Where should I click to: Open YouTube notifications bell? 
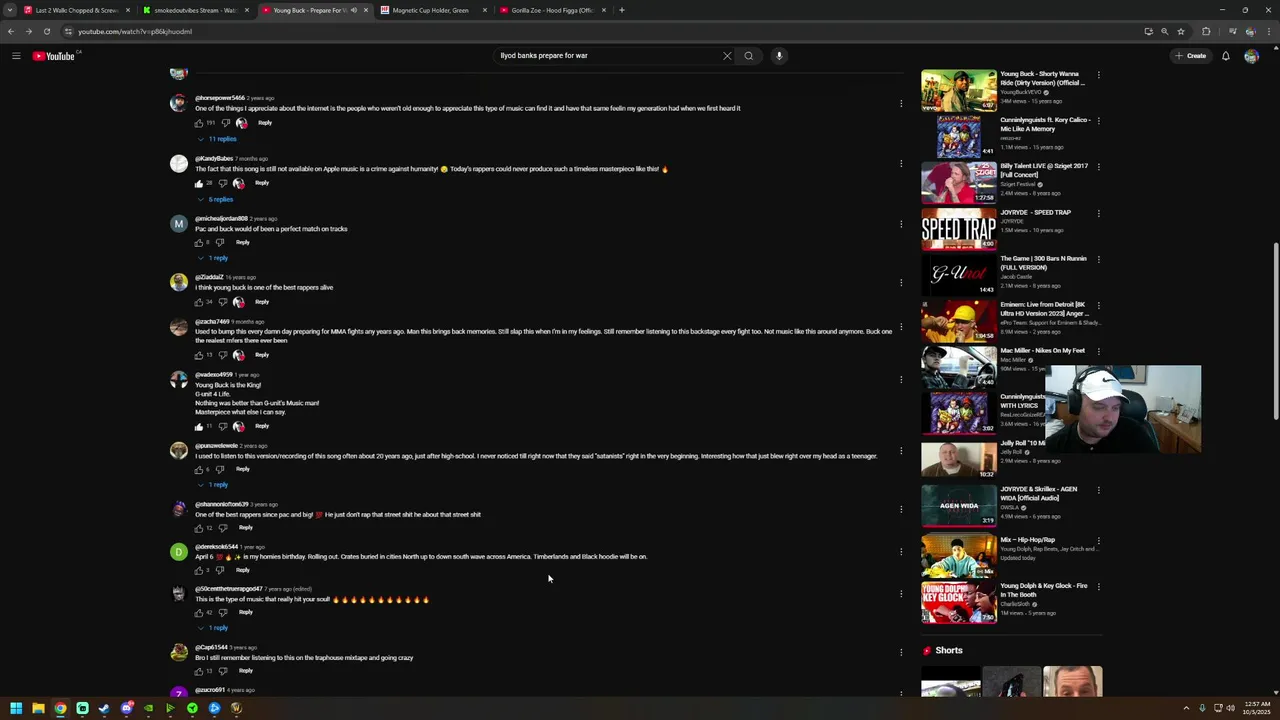point(1225,56)
